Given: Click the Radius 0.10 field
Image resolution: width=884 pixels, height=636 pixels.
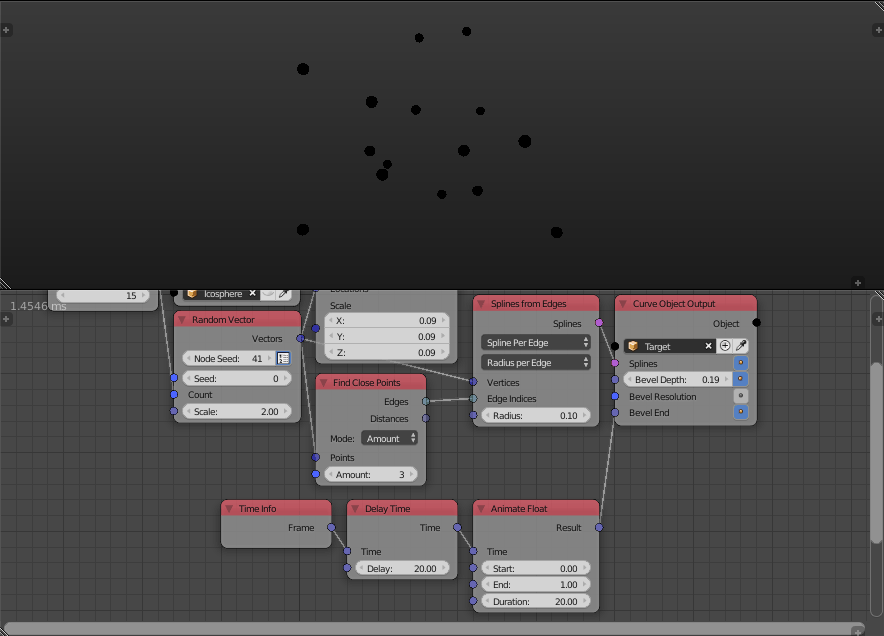Looking at the screenshot, I should 536,416.
